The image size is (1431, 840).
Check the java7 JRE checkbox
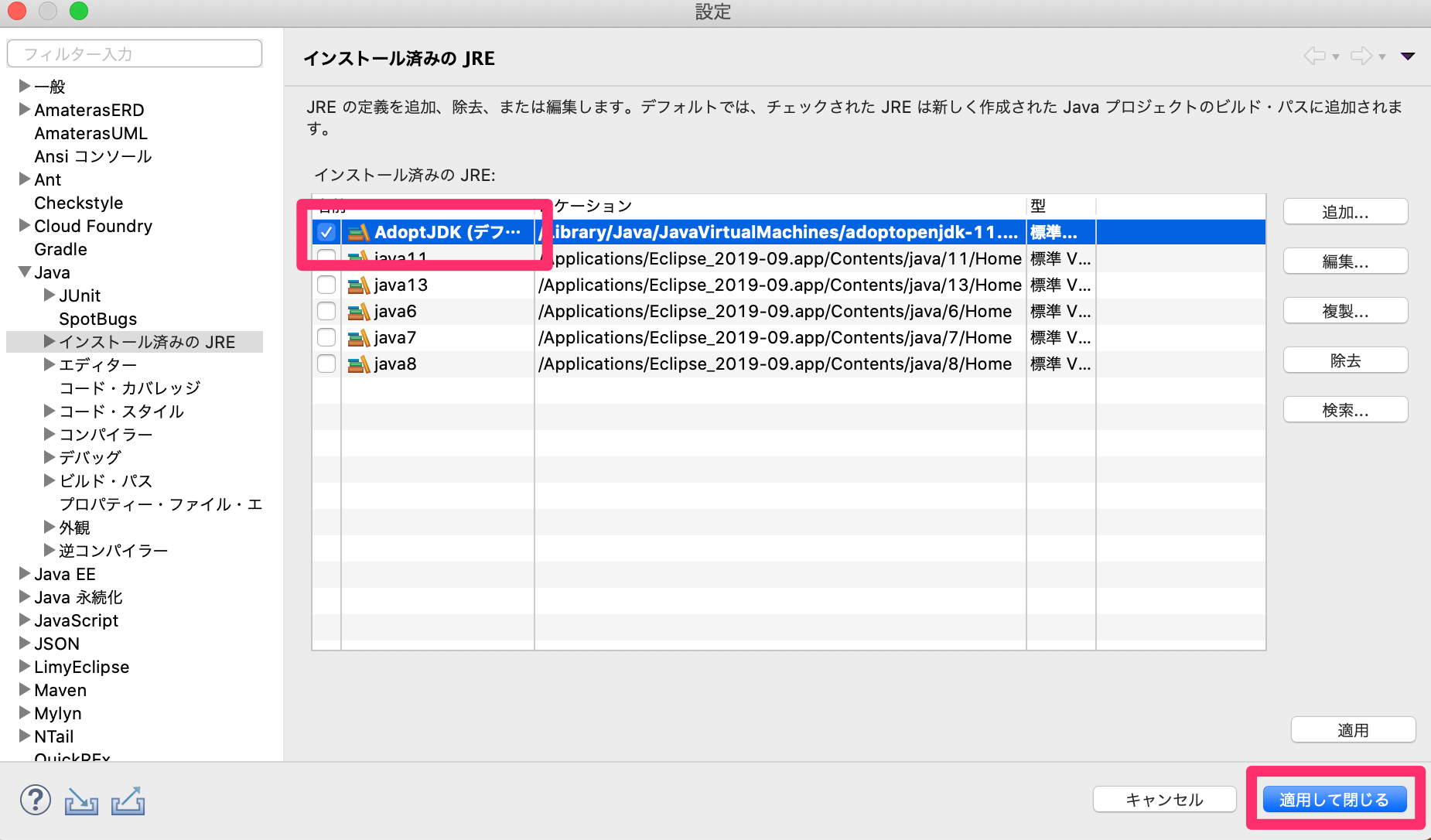(326, 337)
